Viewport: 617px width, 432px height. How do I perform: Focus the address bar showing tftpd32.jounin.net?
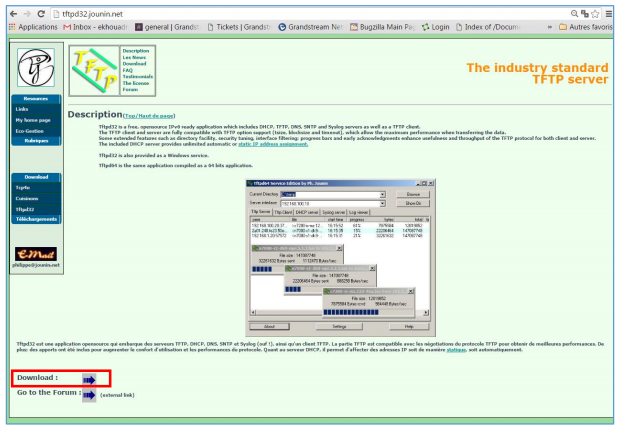tap(311, 14)
